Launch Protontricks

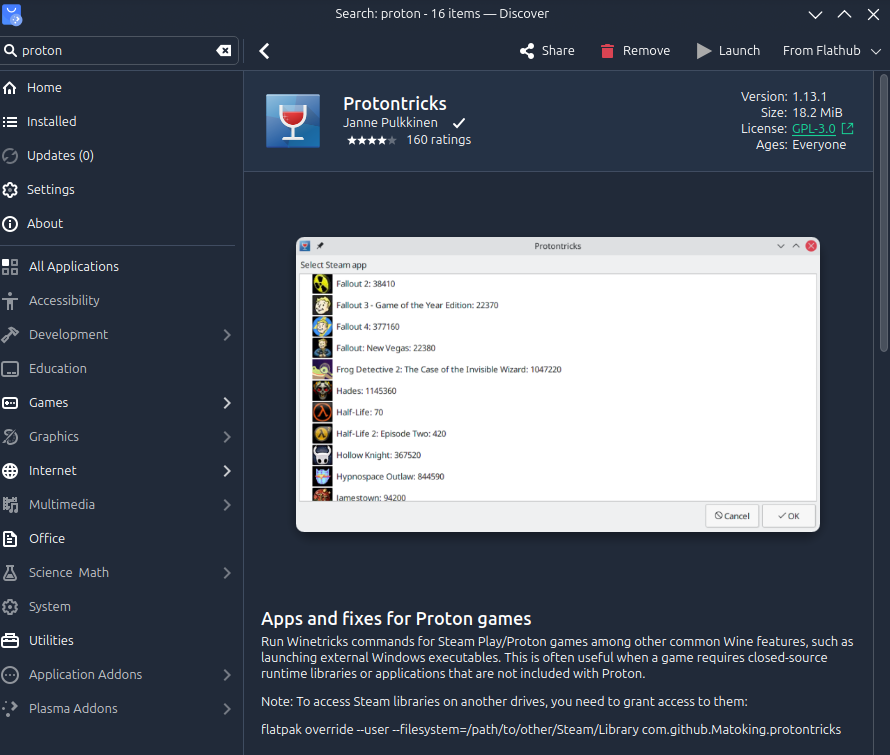[728, 51]
